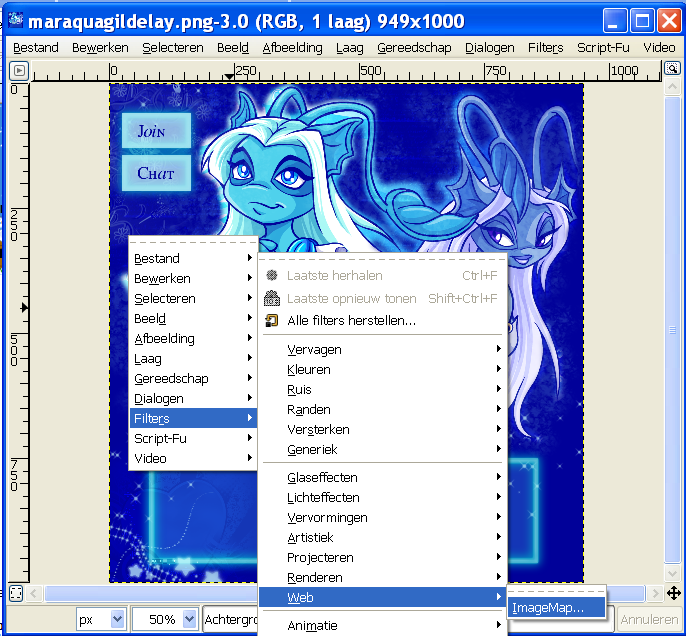Click the GIMP Wilber icon in the title bar
The image size is (686, 636).
coord(15,20)
